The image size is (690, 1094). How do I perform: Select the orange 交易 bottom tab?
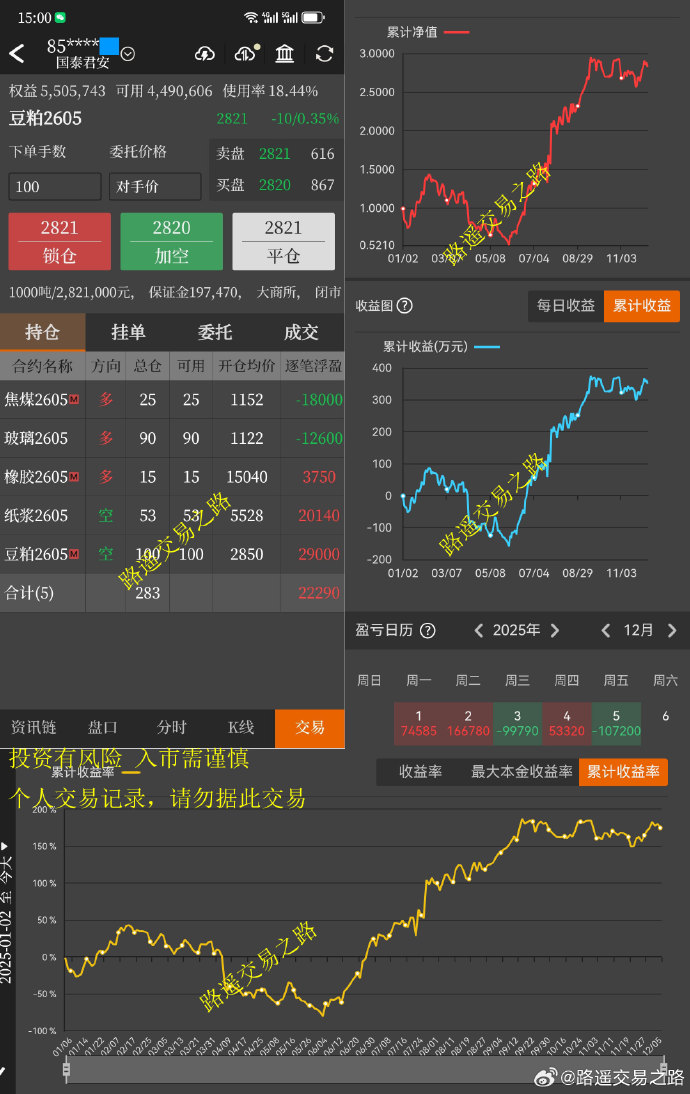[310, 728]
